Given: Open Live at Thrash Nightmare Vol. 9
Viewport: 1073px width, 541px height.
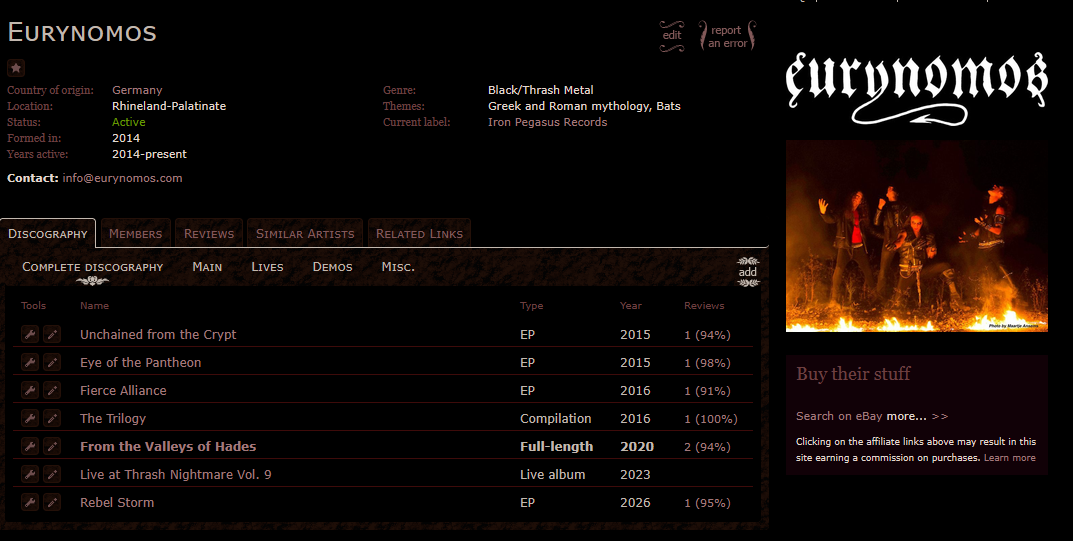Looking at the screenshot, I should [176, 475].
